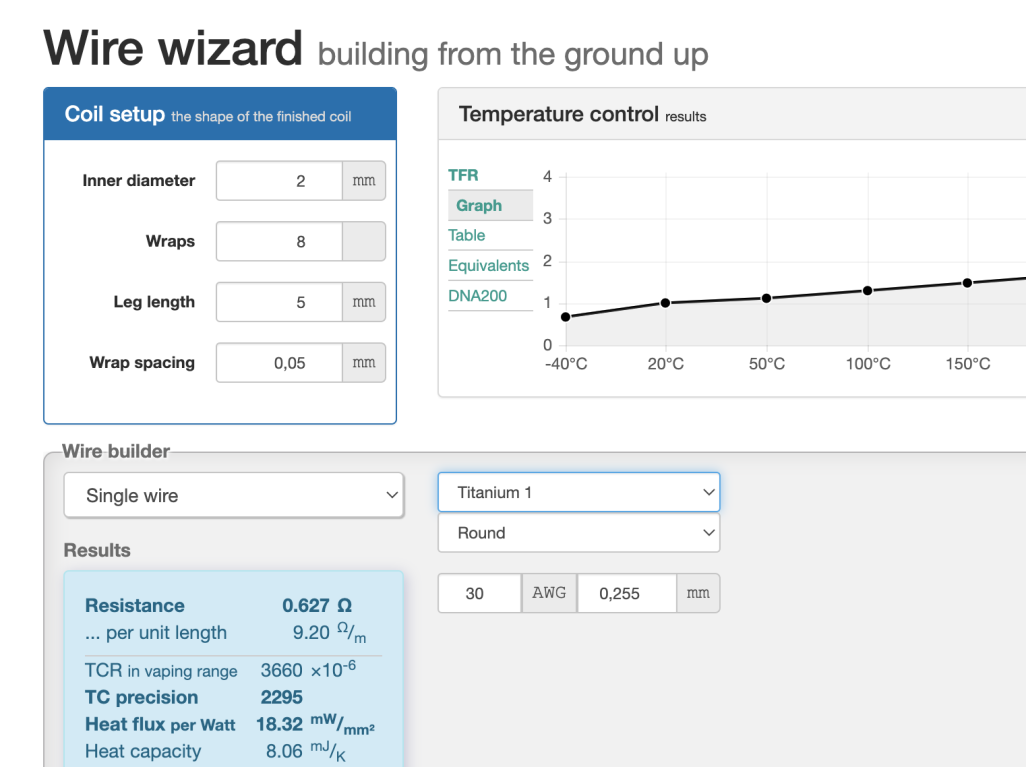Click the -40°C data point on graph
Screen dimensions: 1026x767
tap(566, 317)
